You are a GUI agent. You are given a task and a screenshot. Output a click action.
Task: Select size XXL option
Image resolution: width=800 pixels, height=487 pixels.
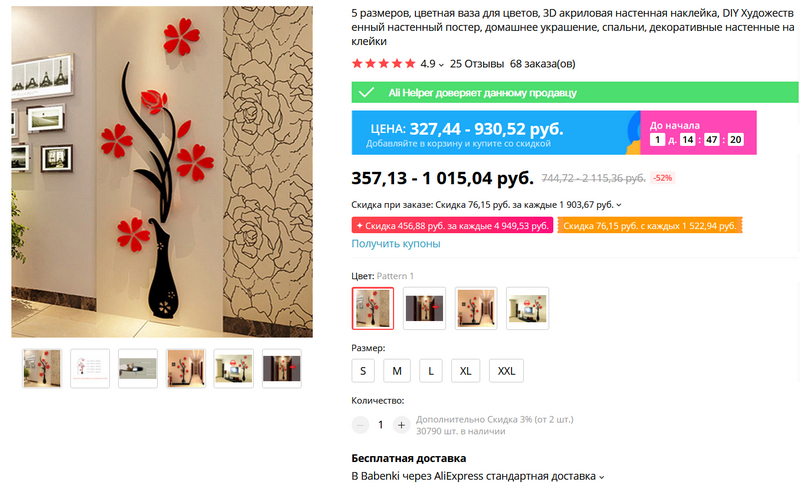tap(506, 371)
